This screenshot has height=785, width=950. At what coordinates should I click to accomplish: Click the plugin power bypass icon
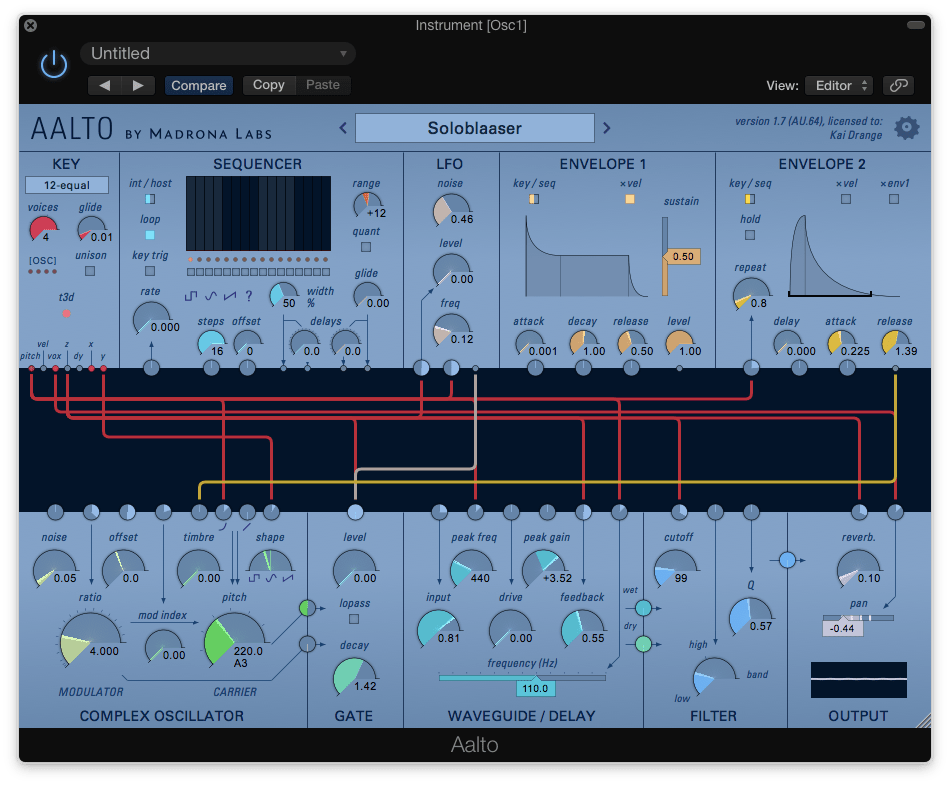point(53,65)
